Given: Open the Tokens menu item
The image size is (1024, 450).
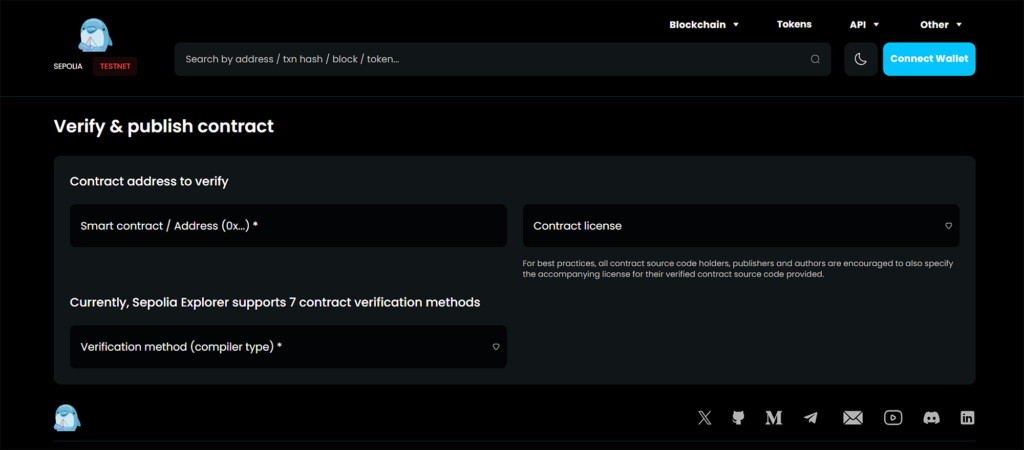Looking at the screenshot, I should point(794,24).
